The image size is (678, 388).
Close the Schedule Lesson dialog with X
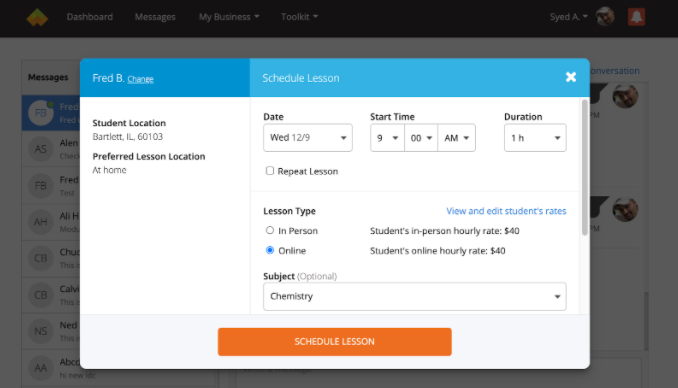571,77
